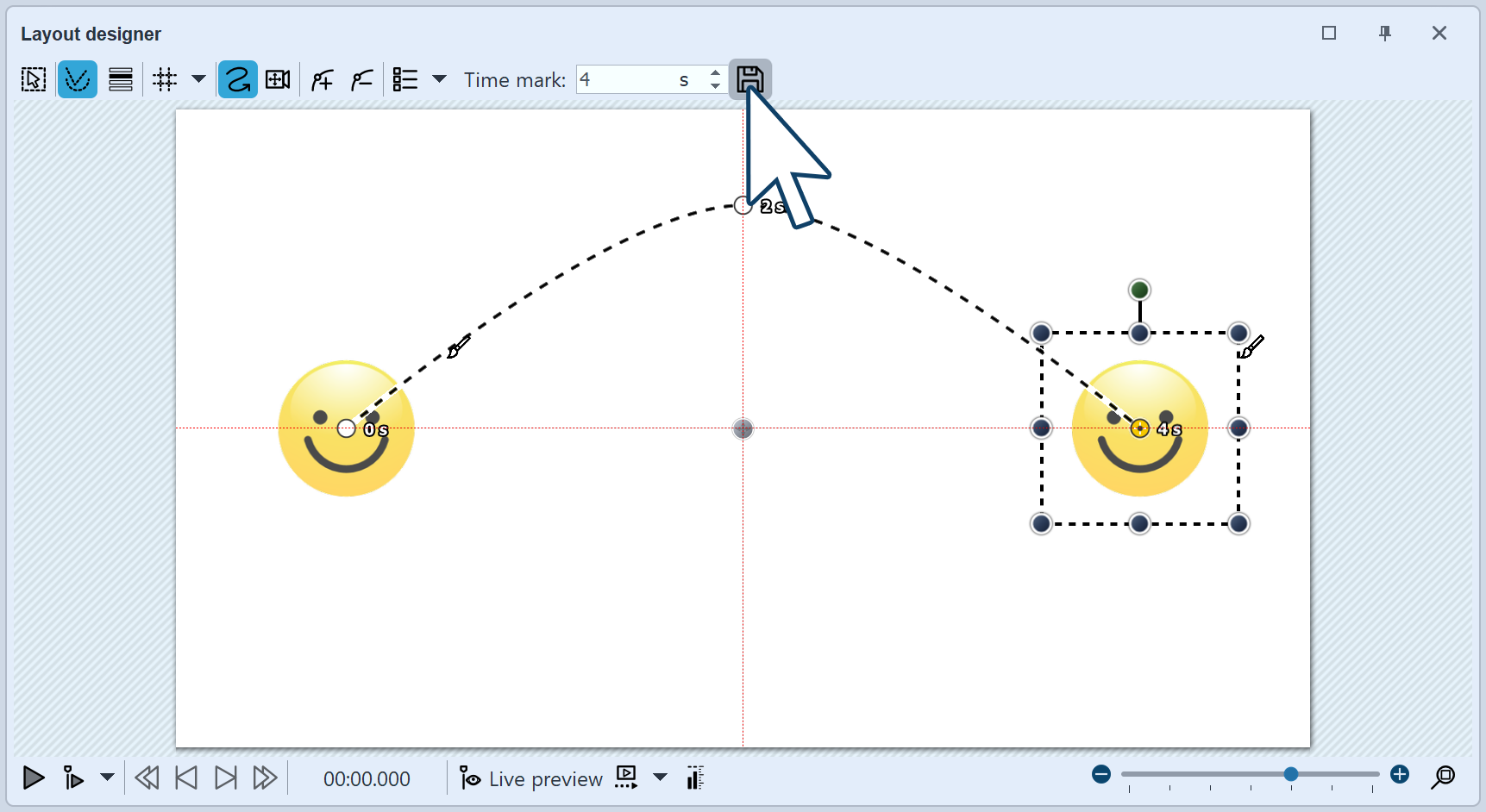
Task: Click the object list icon
Action: (x=404, y=78)
